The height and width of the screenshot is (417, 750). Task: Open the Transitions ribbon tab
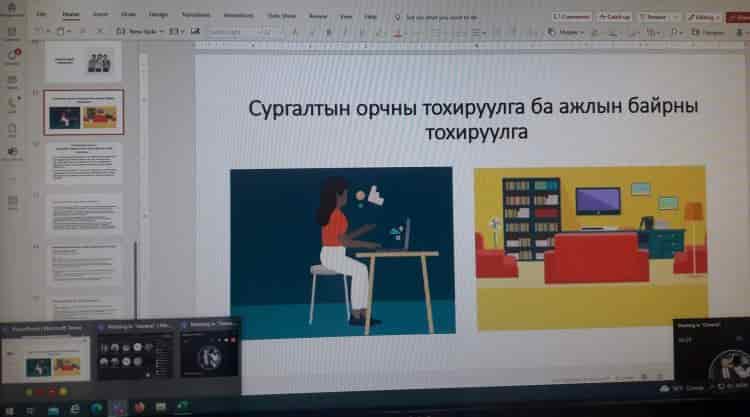[x=196, y=15]
